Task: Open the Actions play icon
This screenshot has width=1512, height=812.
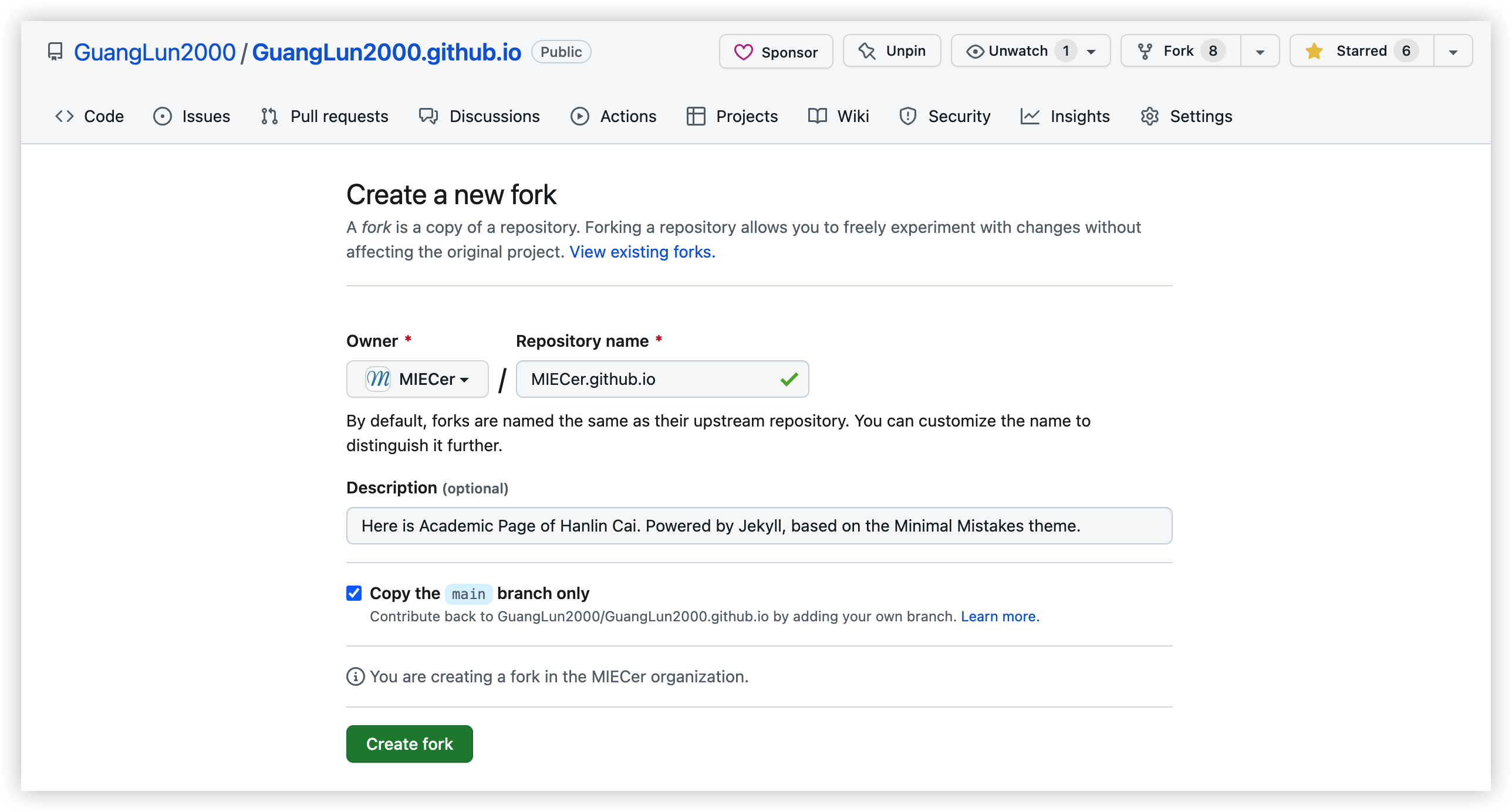Action: click(x=579, y=116)
